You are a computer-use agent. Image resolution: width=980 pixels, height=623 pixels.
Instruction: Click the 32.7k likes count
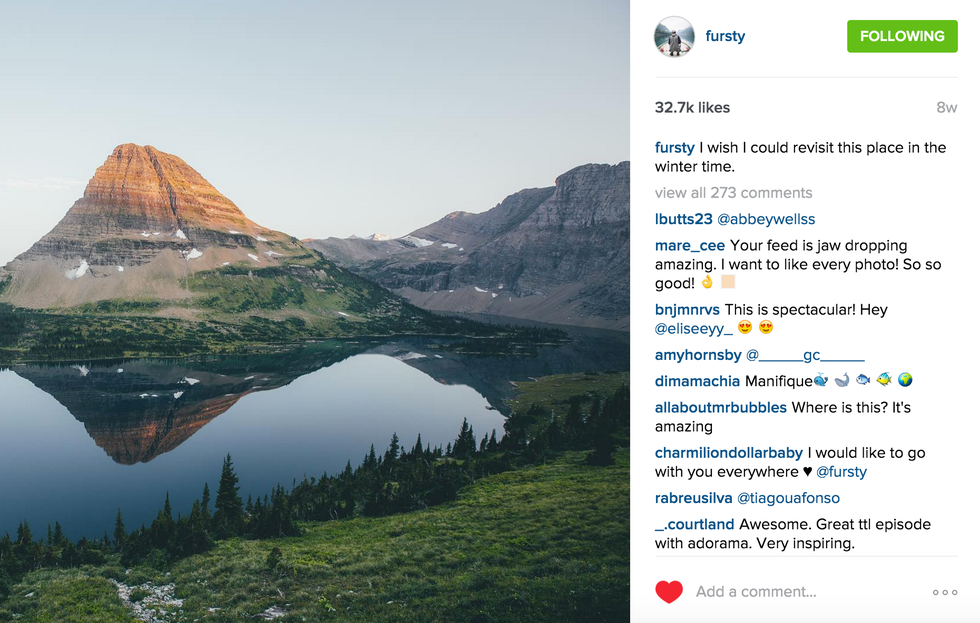pyautogui.click(x=692, y=107)
